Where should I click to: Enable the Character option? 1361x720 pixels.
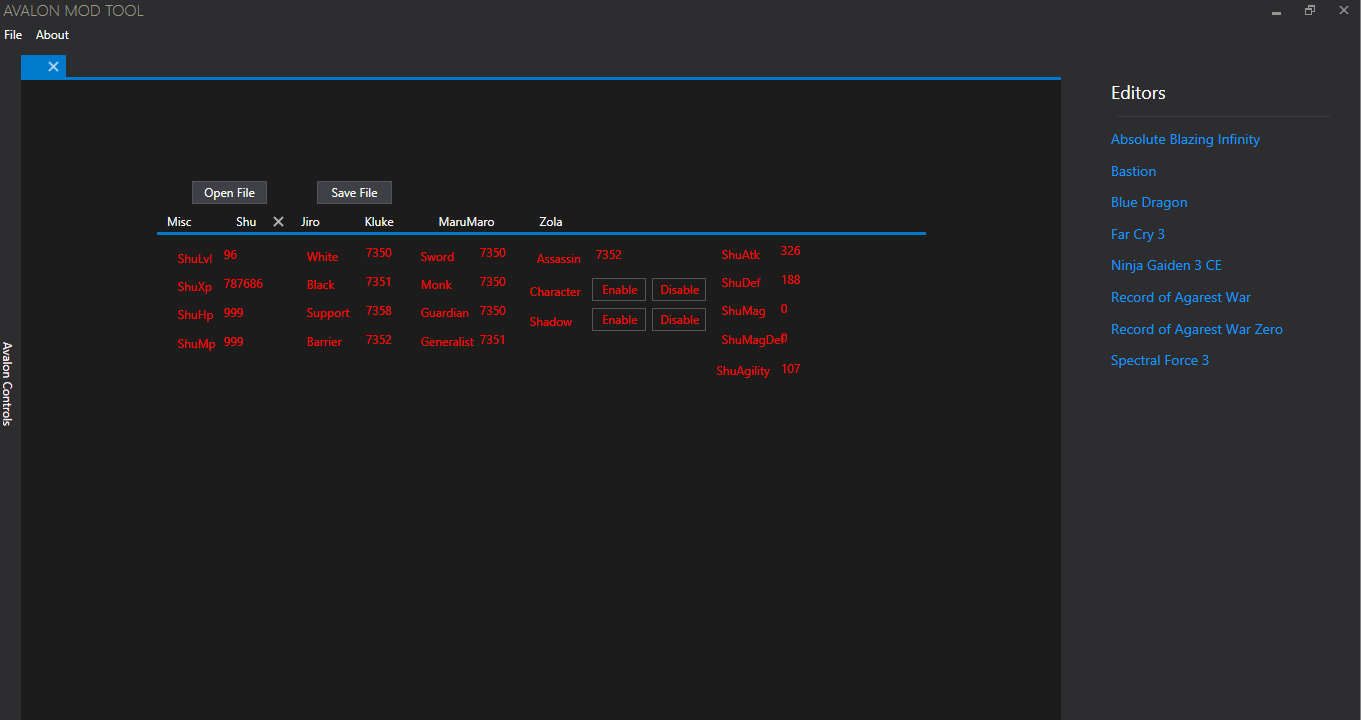click(619, 290)
